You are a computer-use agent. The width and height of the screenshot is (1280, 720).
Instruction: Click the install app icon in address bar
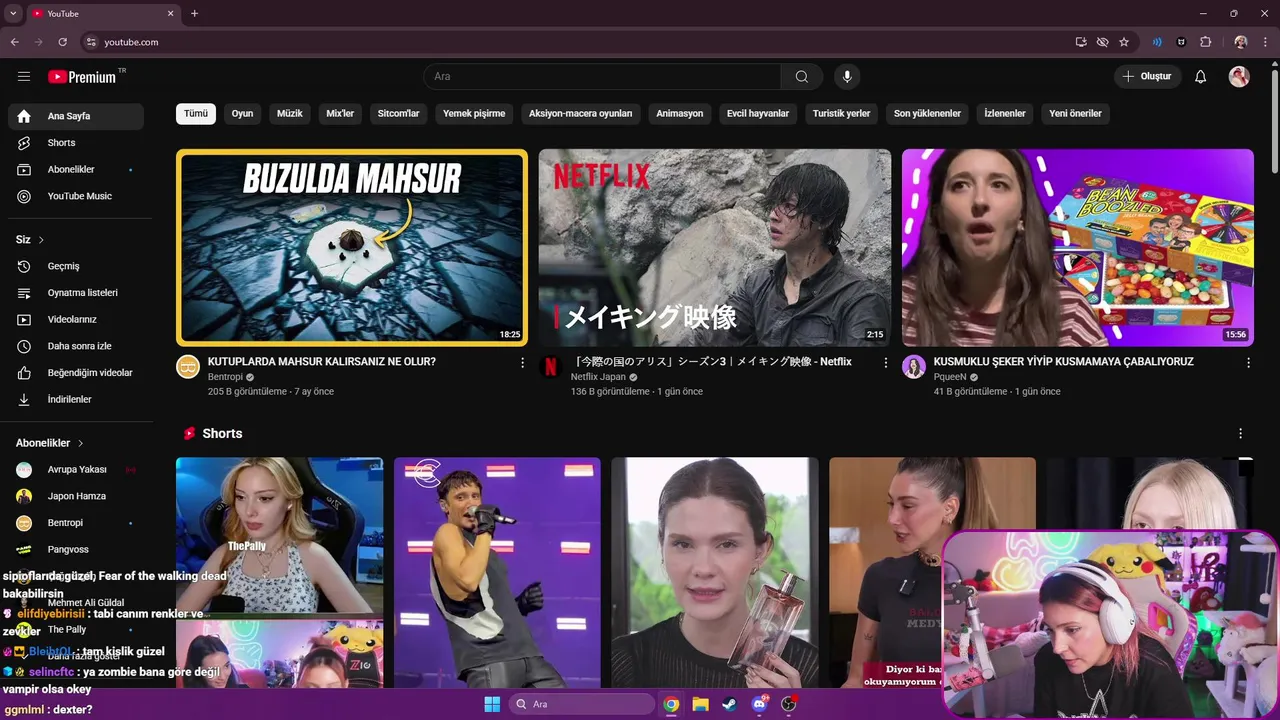1081,42
